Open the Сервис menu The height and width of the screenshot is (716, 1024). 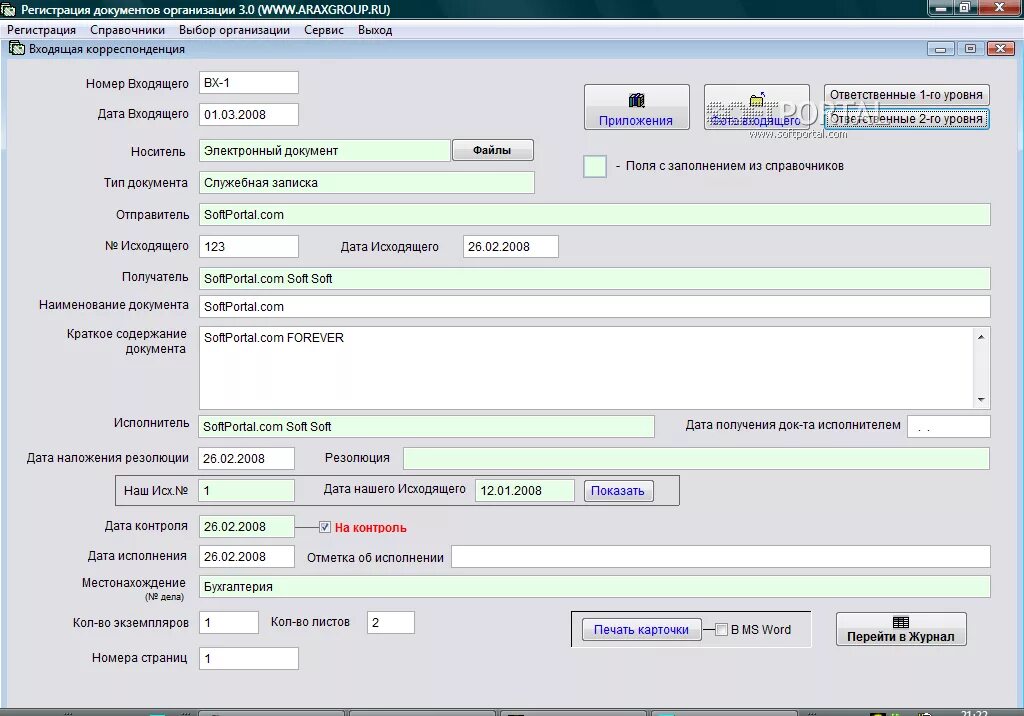click(324, 30)
